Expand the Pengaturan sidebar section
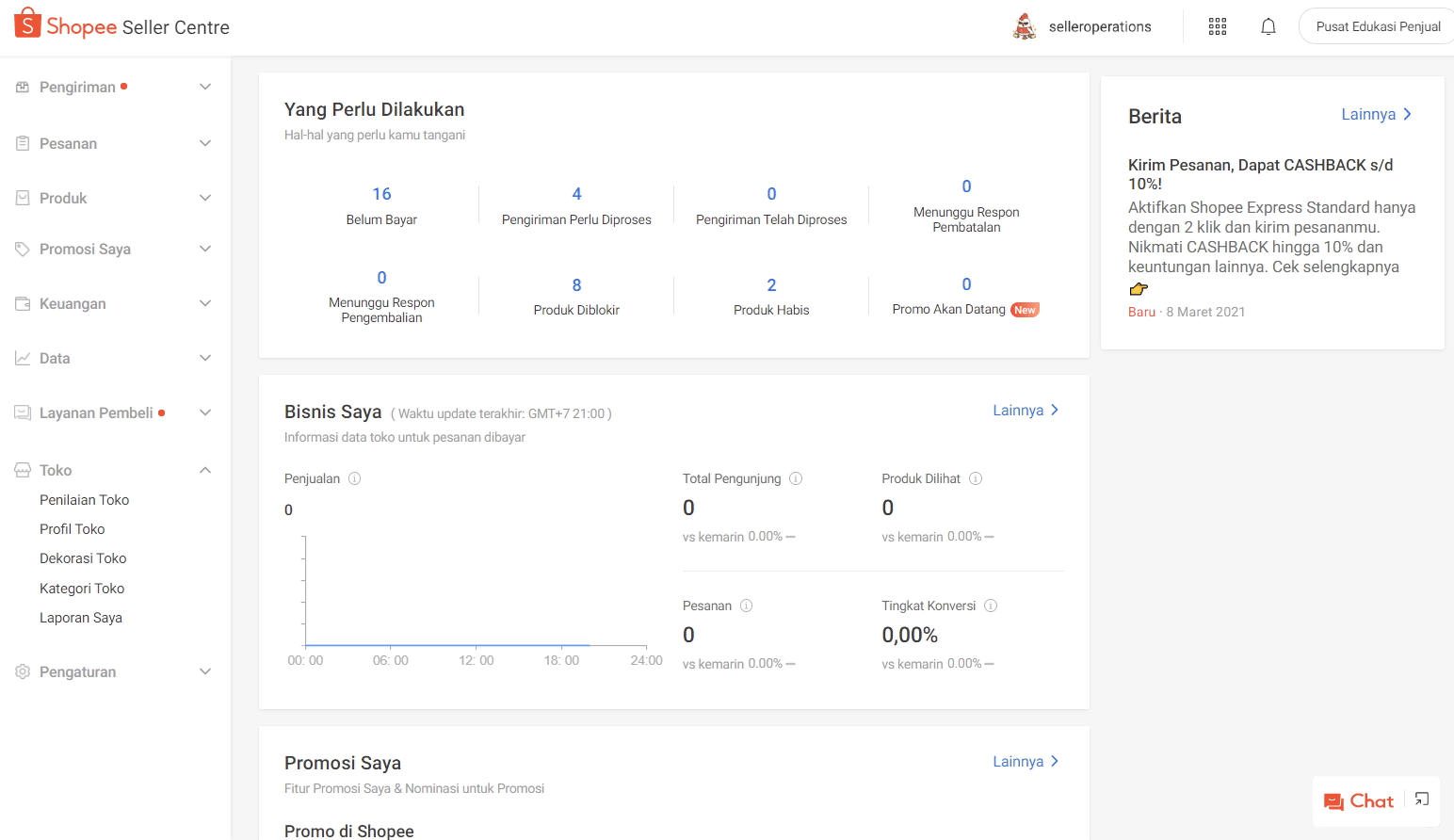 pyautogui.click(x=205, y=671)
